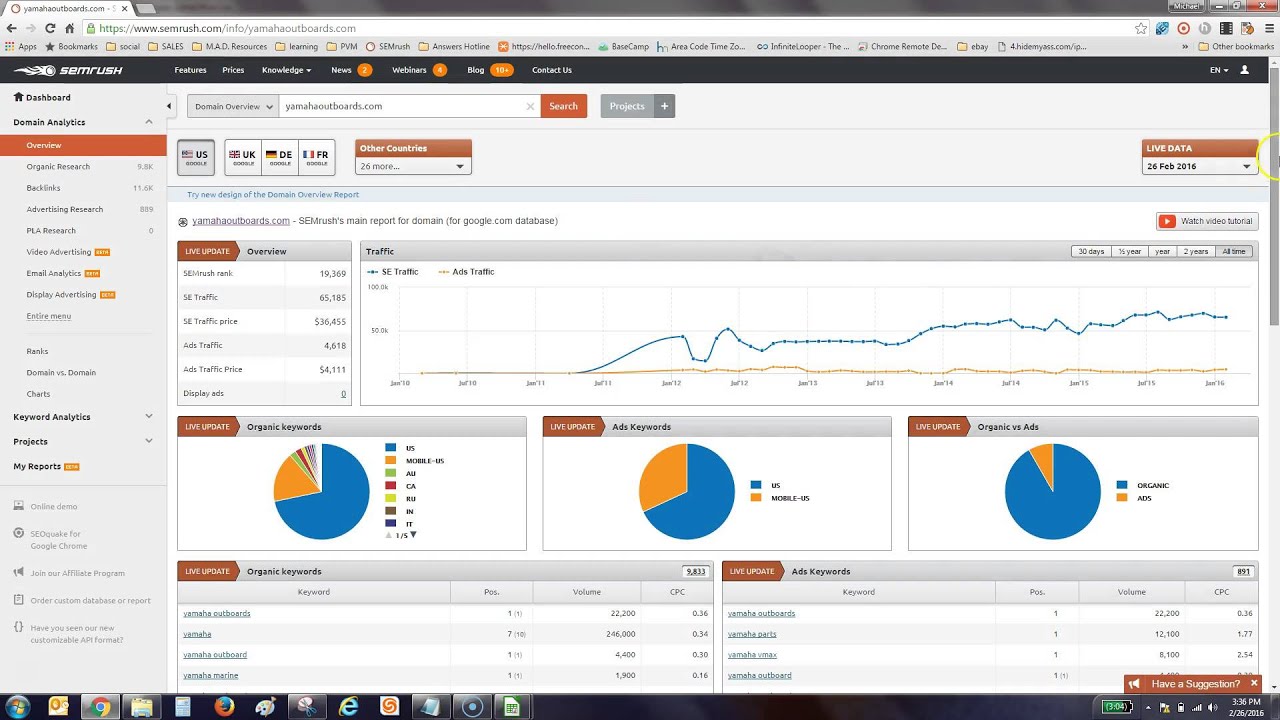Click the Projects button
The width and height of the screenshot is (1280, 720).
[x=627, y=106]
